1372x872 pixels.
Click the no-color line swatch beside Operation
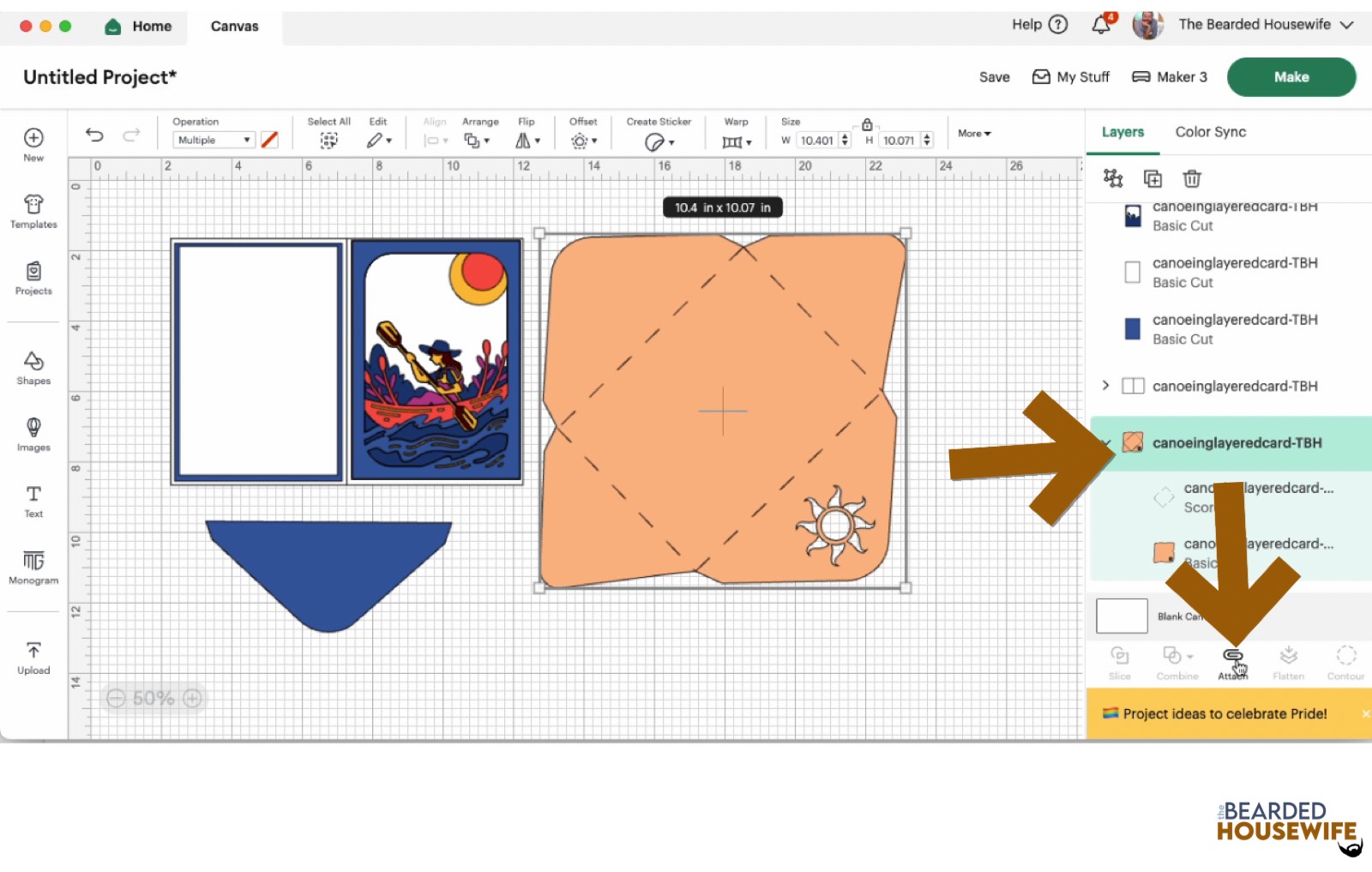(269, 140)
